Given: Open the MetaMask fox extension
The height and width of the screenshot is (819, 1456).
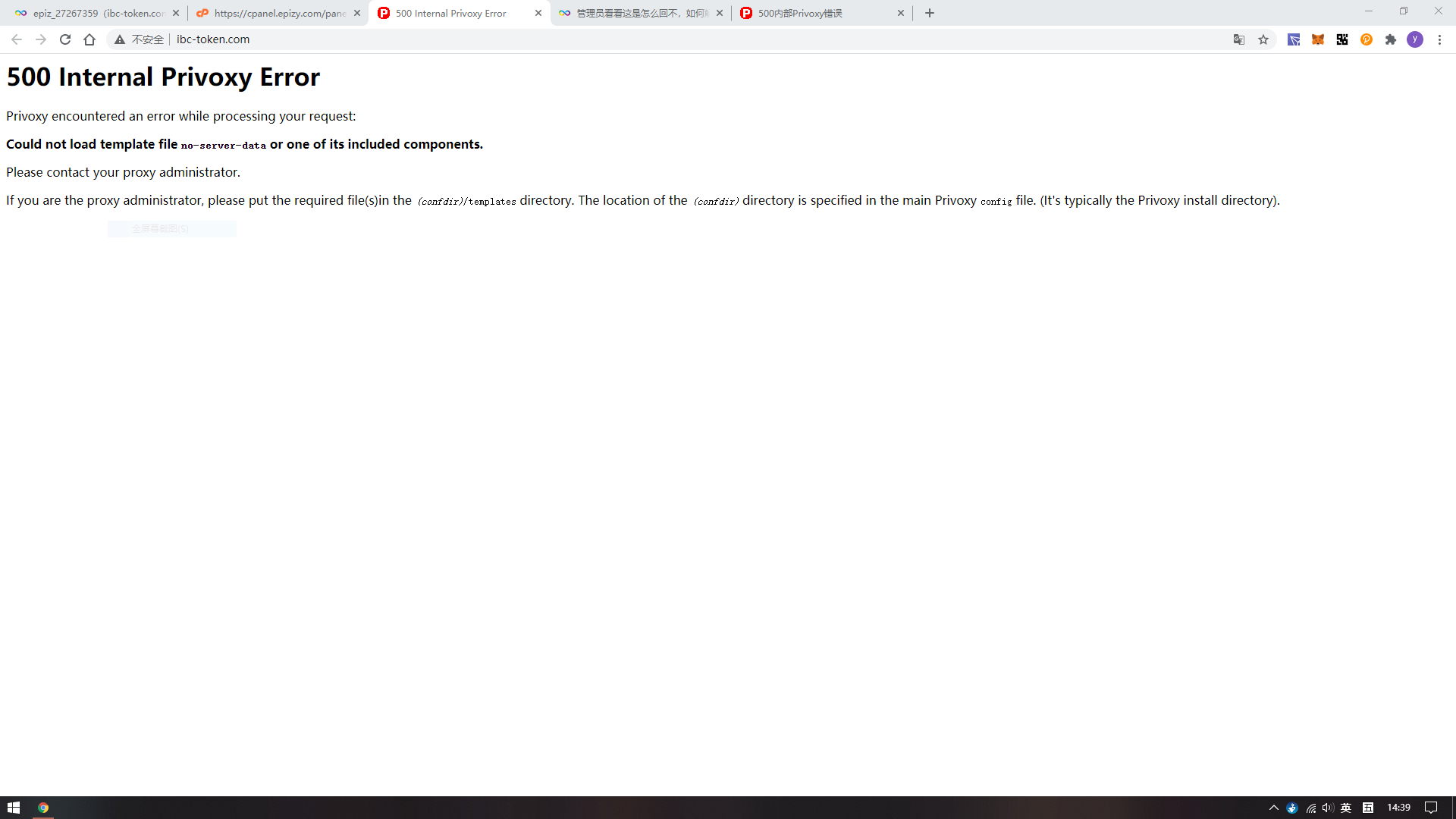Looking at the screenshot, I should click(x=1318, y=39).
